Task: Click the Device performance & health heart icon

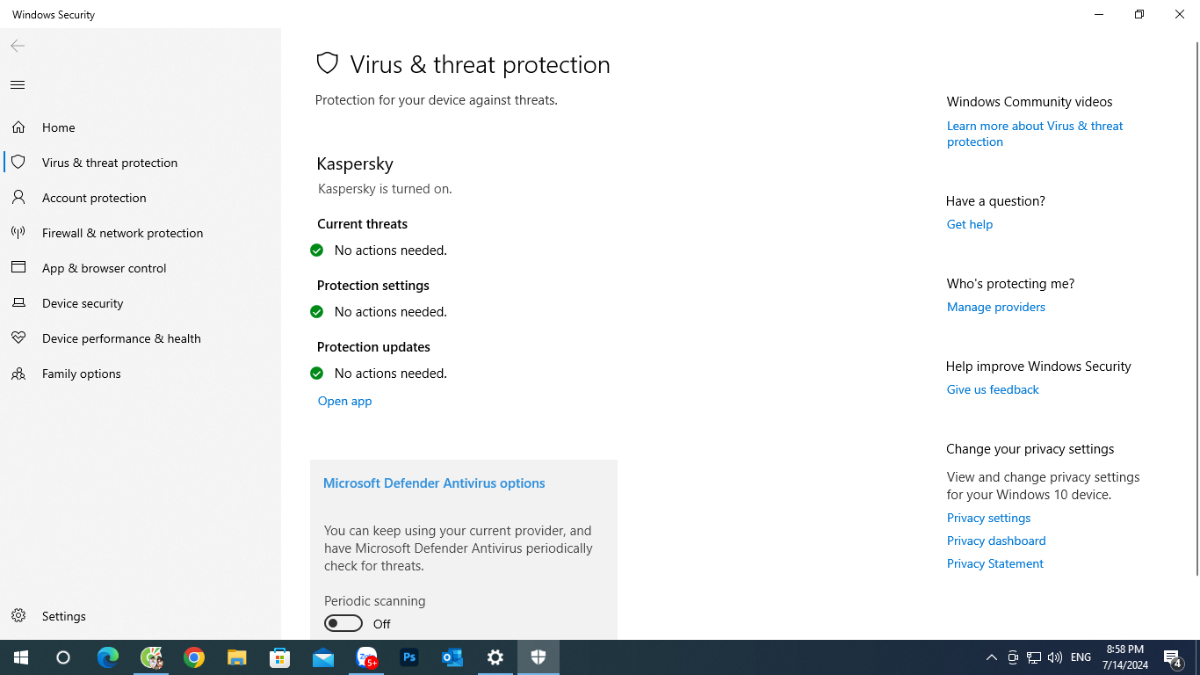Action: [x=18, y=338]
